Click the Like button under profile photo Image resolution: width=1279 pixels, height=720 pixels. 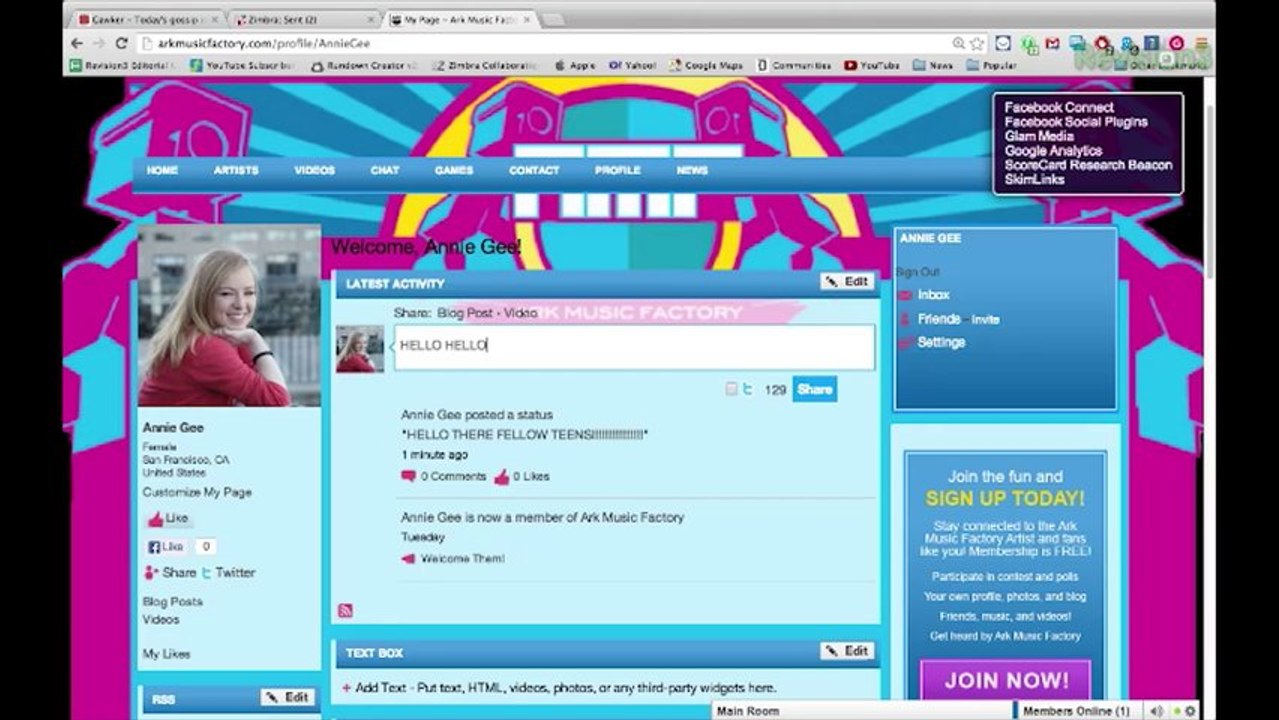[x=168, y=519]
